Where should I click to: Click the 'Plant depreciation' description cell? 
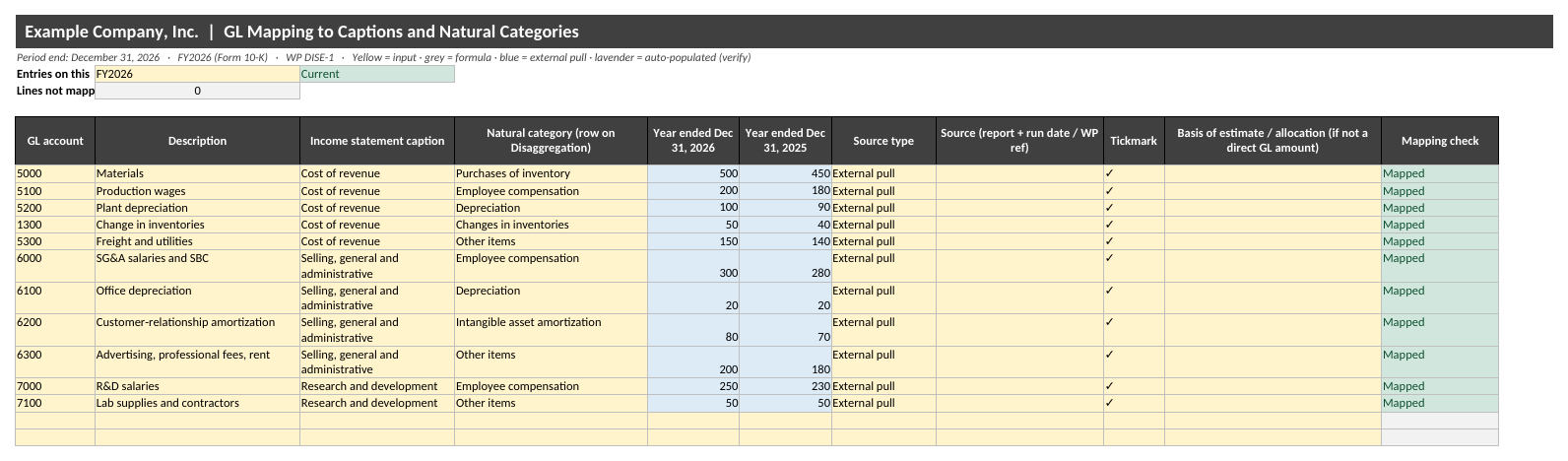coord(197,208)
